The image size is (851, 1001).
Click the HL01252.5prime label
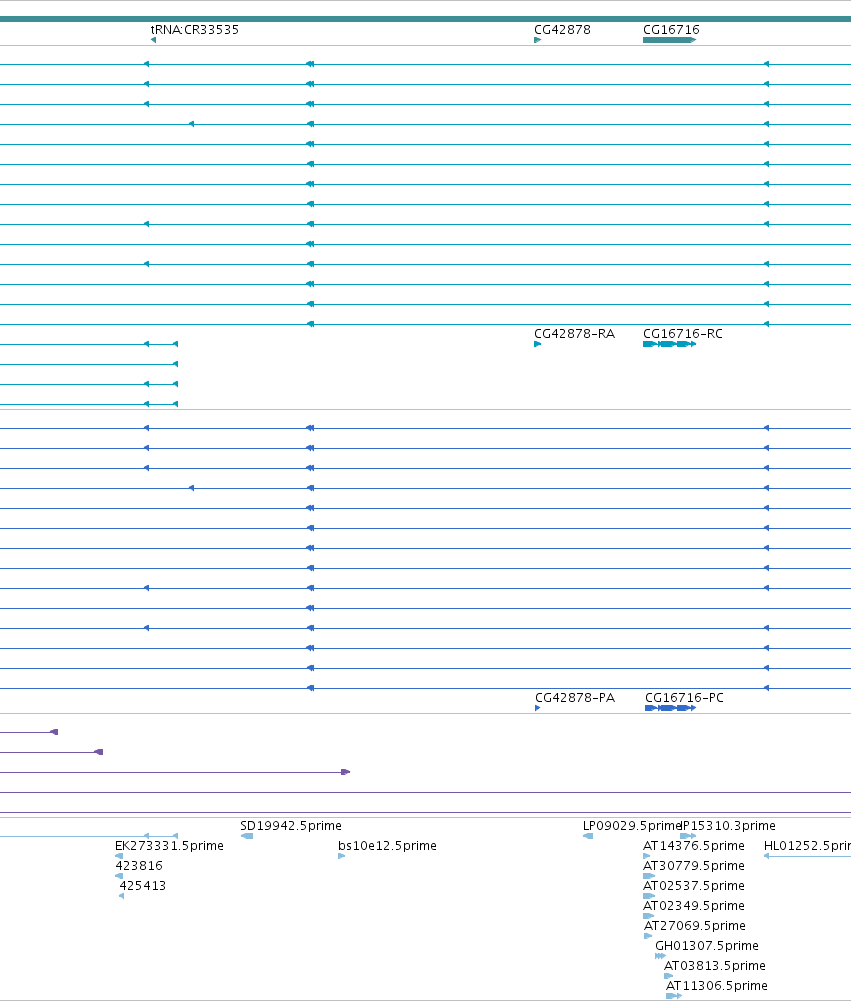(807, 845)
